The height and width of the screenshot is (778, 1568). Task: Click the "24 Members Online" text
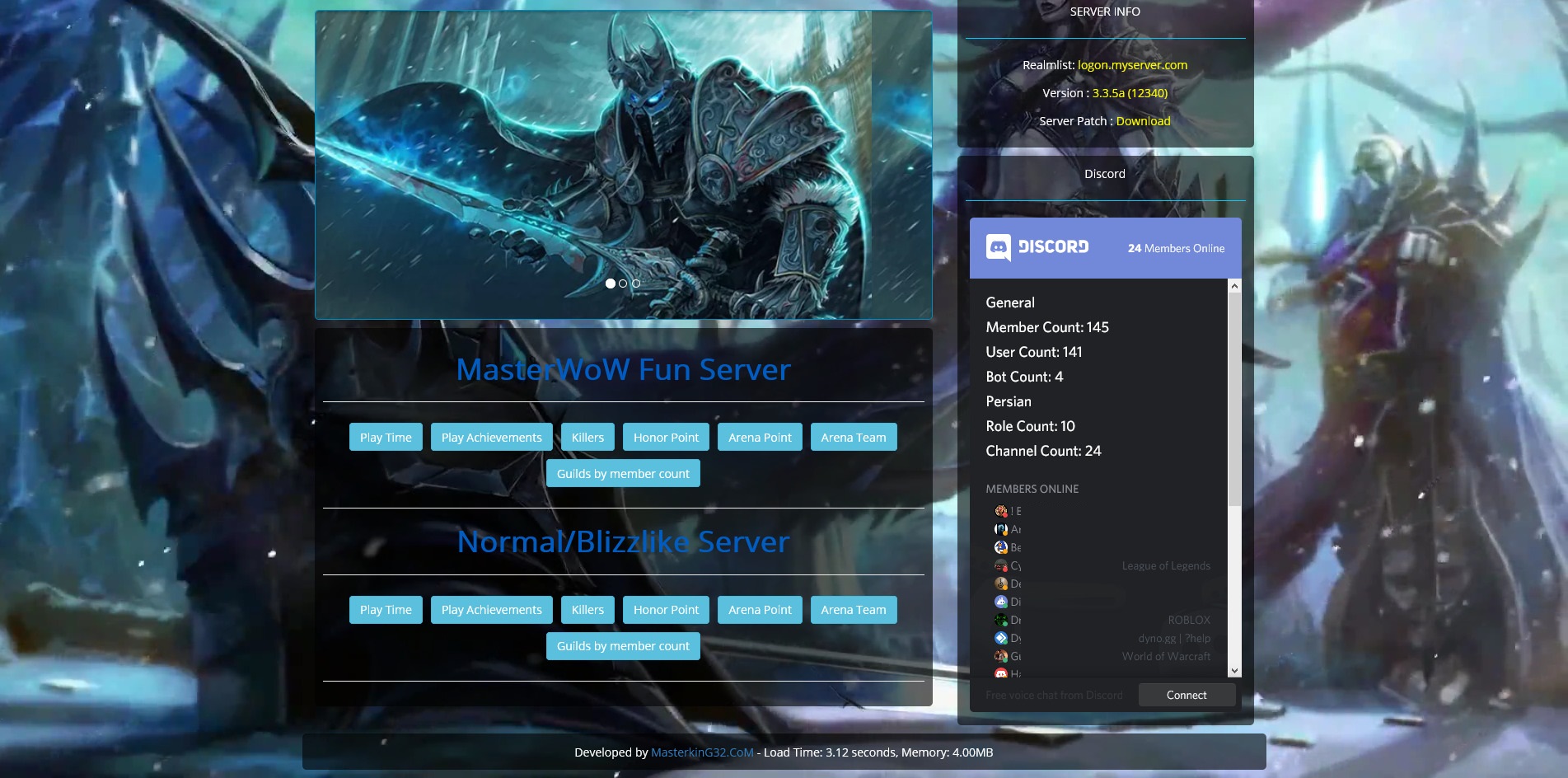1176,248
